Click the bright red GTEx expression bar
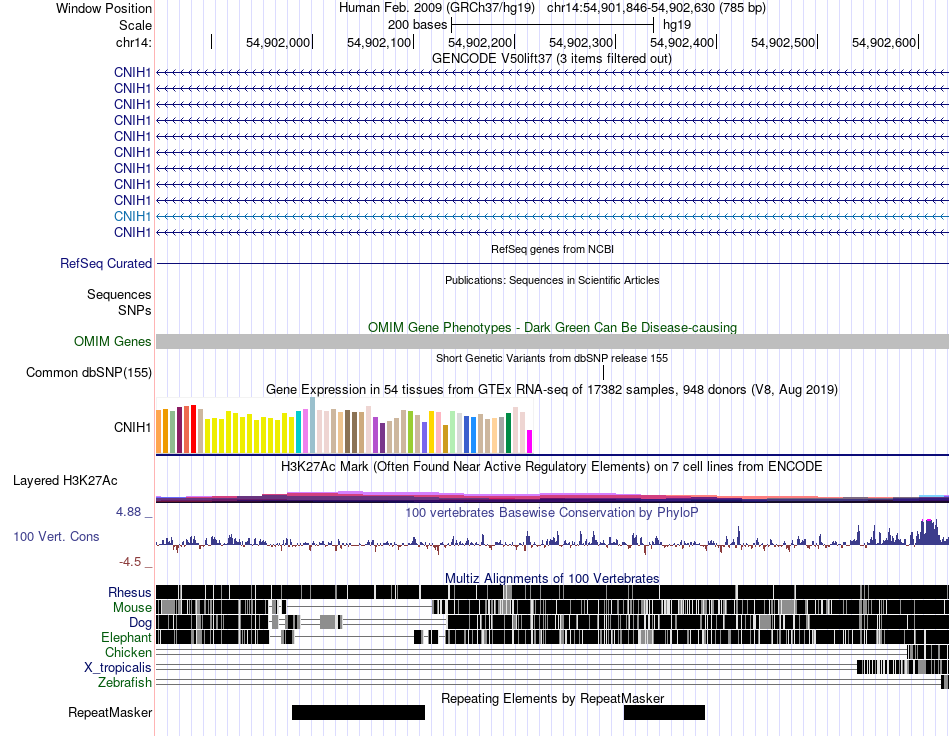 tap(193, 429)
